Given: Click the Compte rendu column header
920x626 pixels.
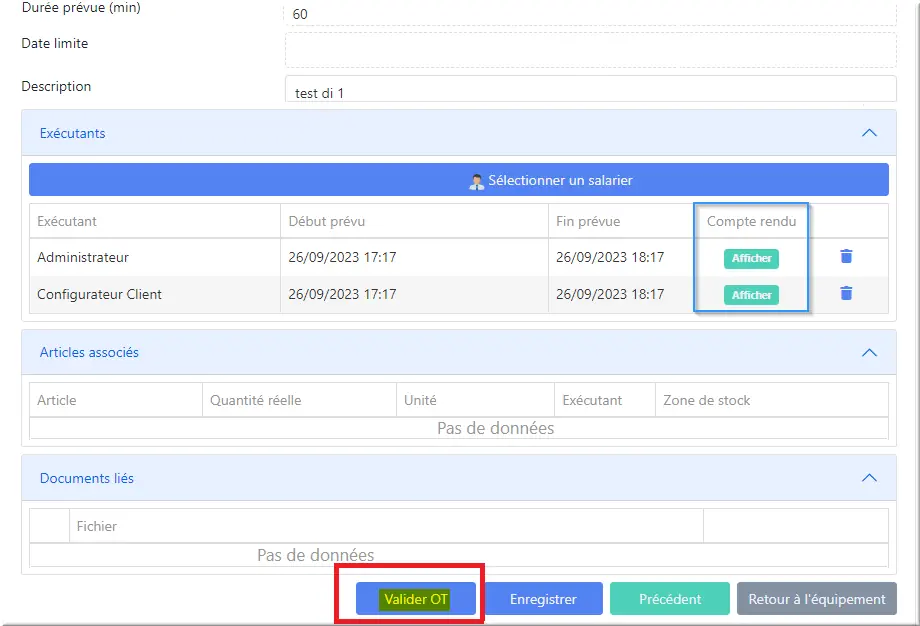Looking at the screenshot, I should click(751, 221).
